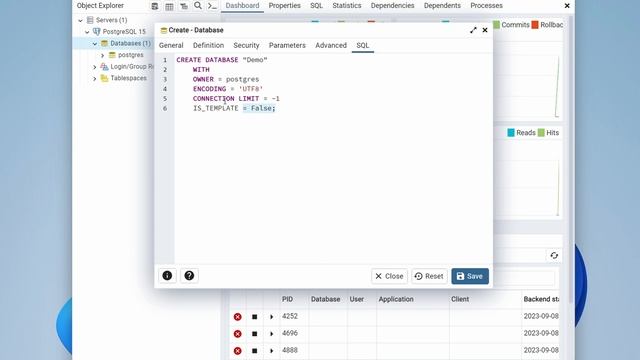The height and width of the screenshot is (360, 640).
Task: Open the Parameters tab
Action: click(287, 45)
